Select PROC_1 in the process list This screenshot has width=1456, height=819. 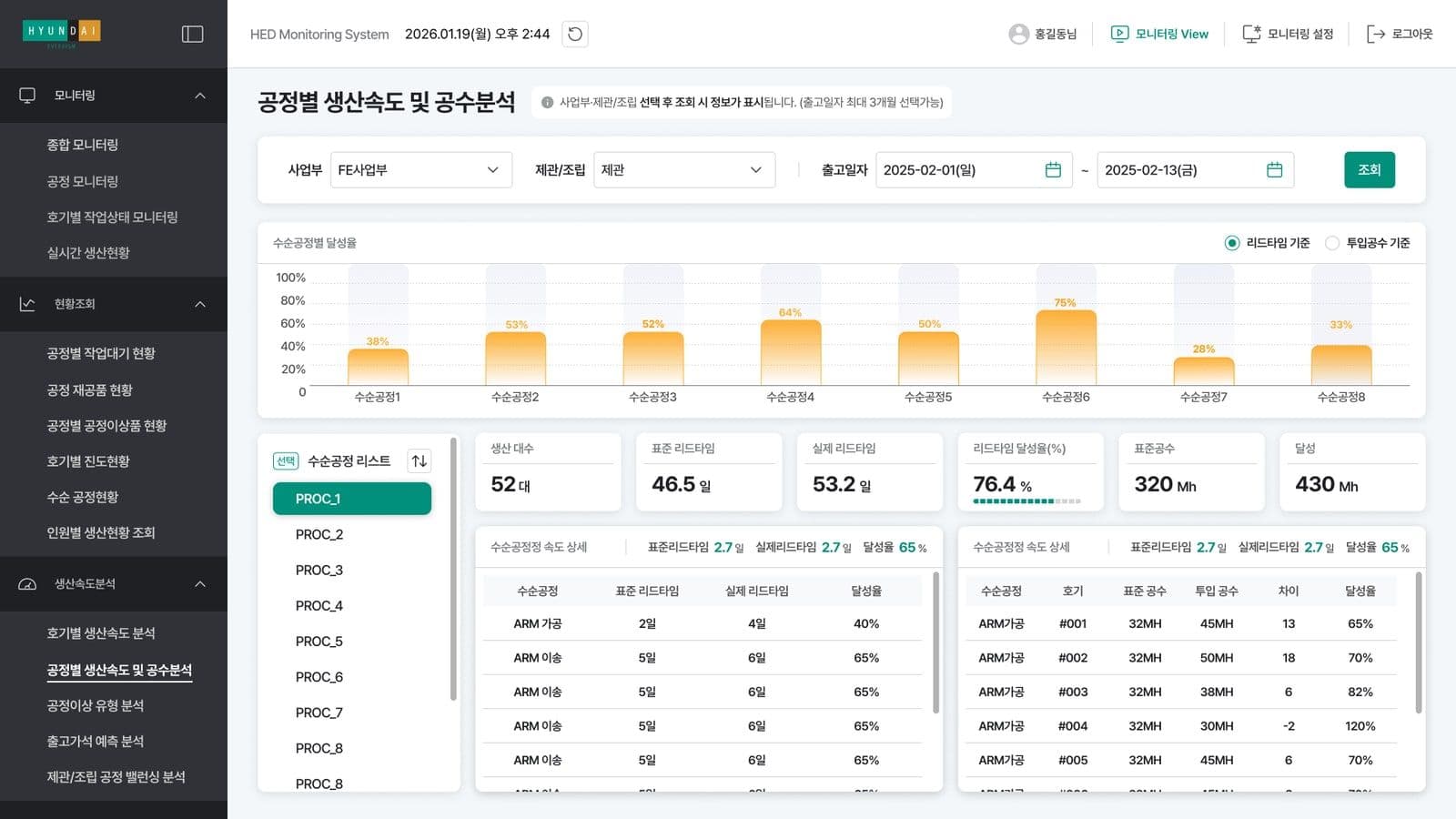352,499
